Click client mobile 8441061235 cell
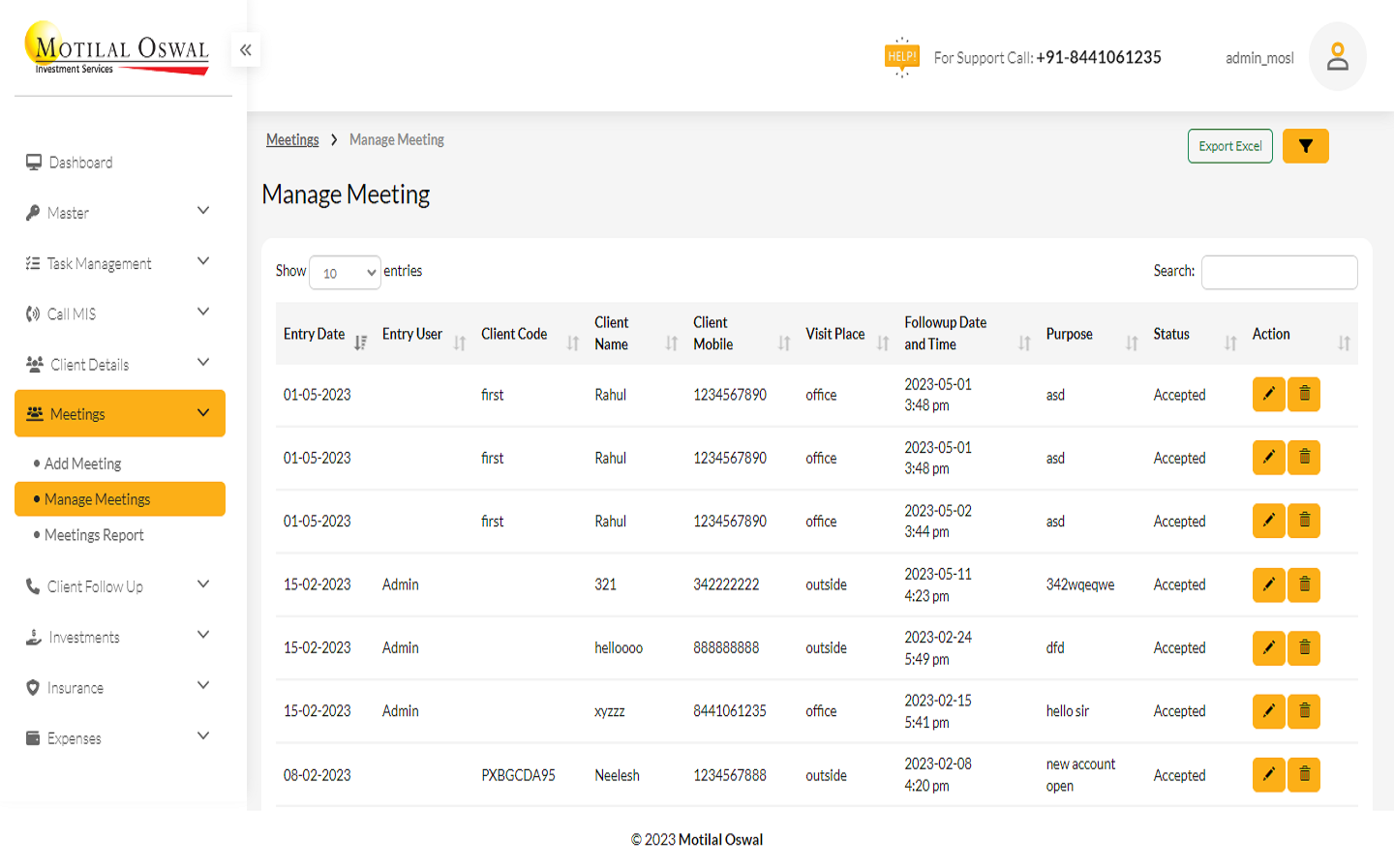 point(729,711)
